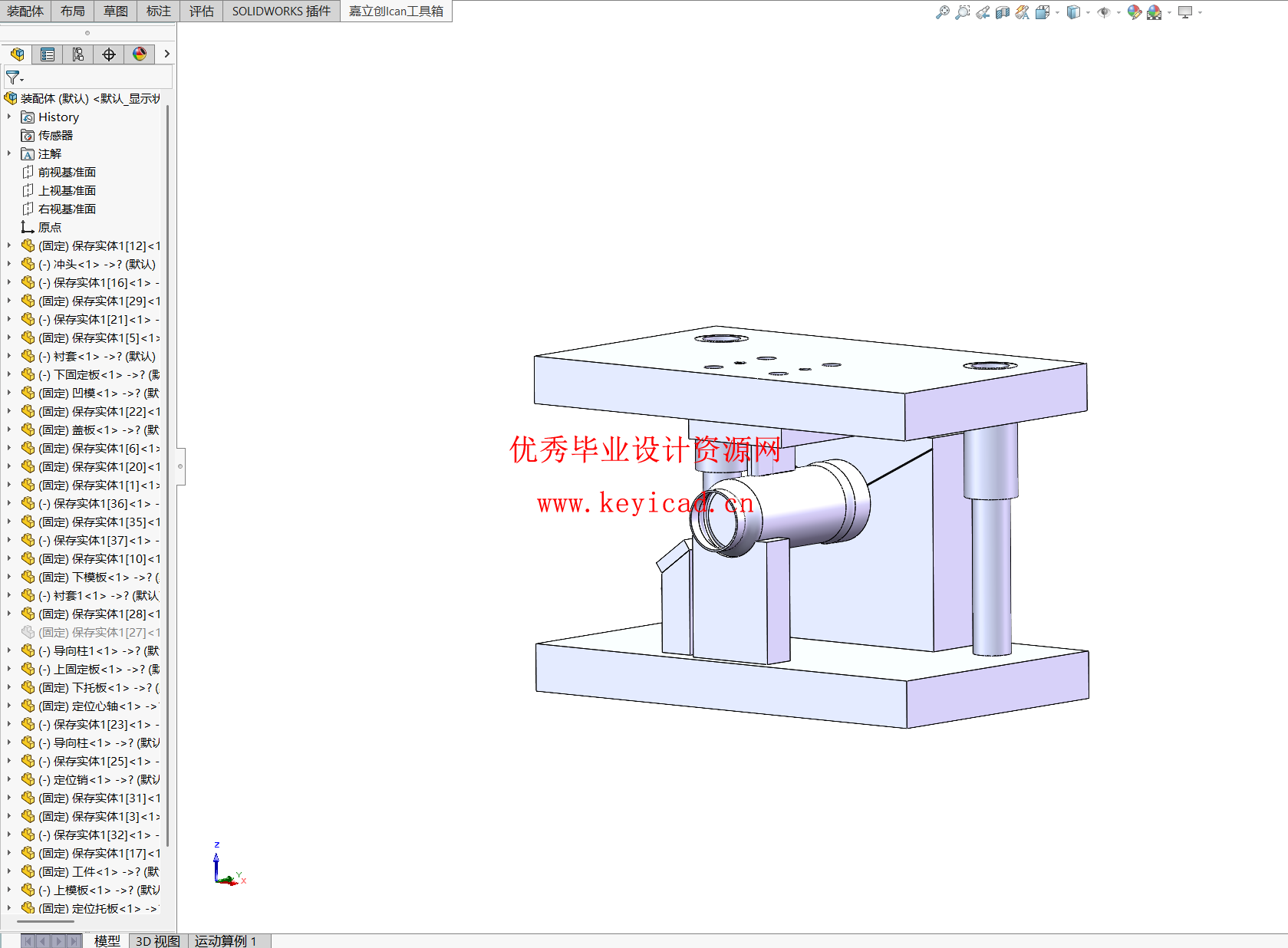Open Apply Scene dropdown arrow
Viewport: 1288px width, 948px height.
pyautogui.click(x=1169, y=12)
